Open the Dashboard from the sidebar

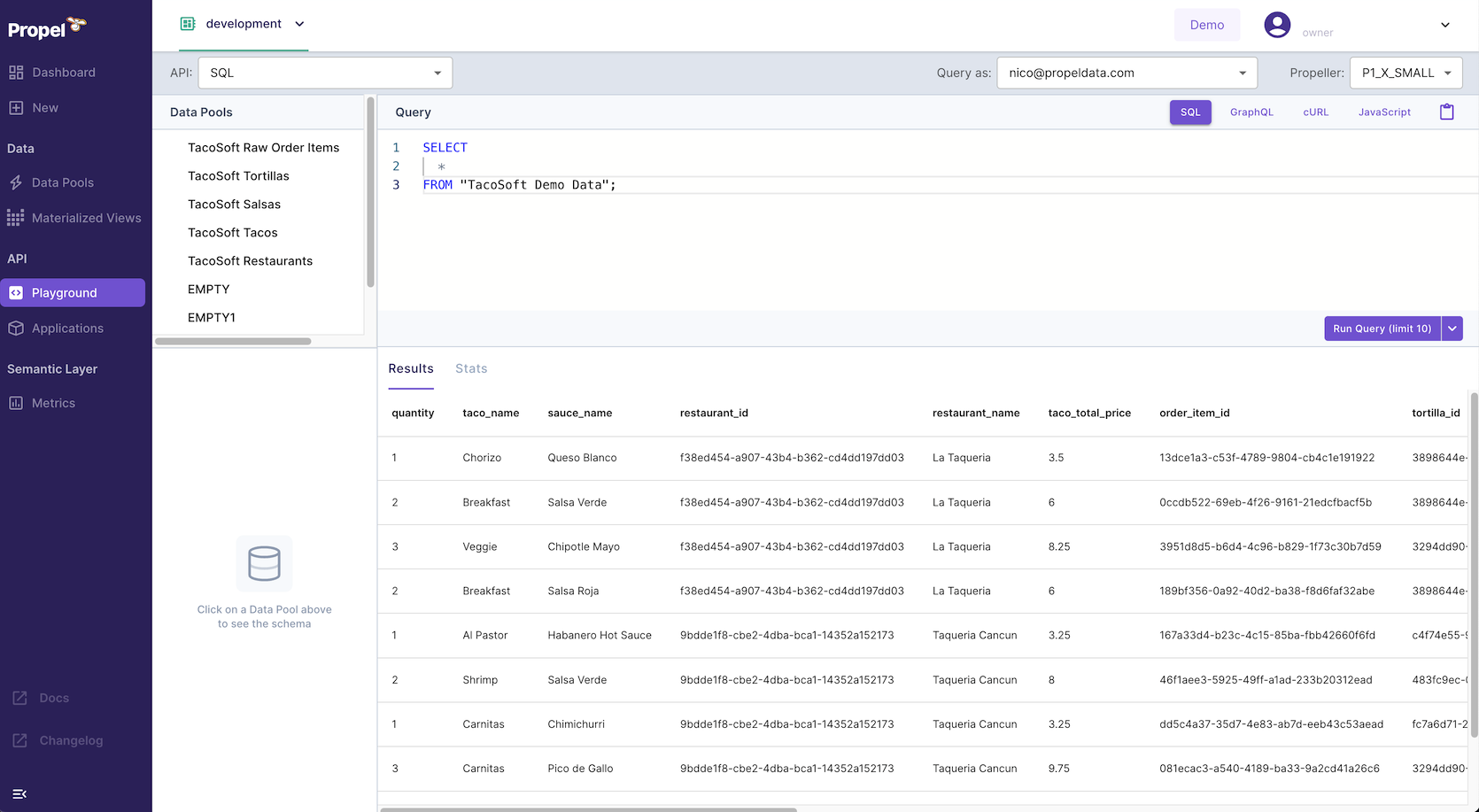coord(63,72)
